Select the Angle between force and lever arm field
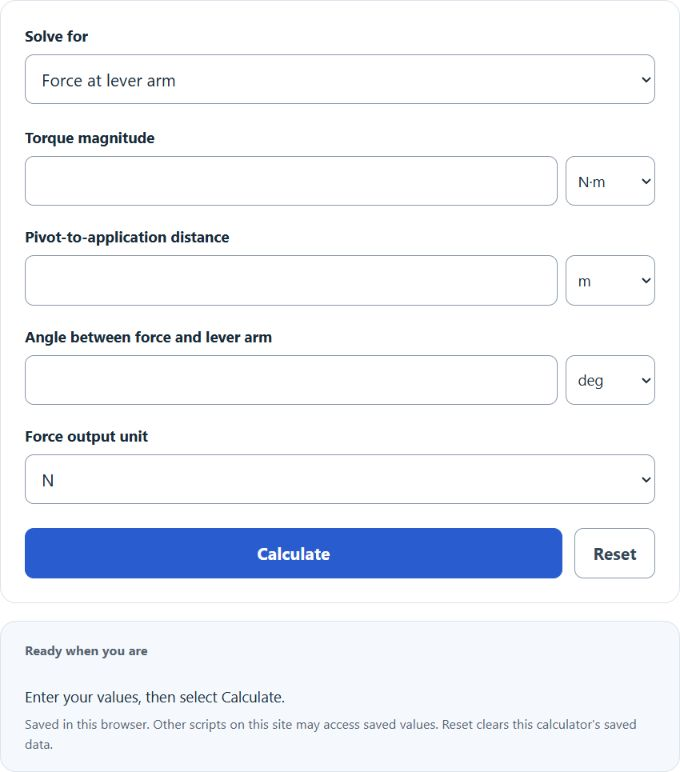Viewport: 680px width, 772px height. pos(291,380)
